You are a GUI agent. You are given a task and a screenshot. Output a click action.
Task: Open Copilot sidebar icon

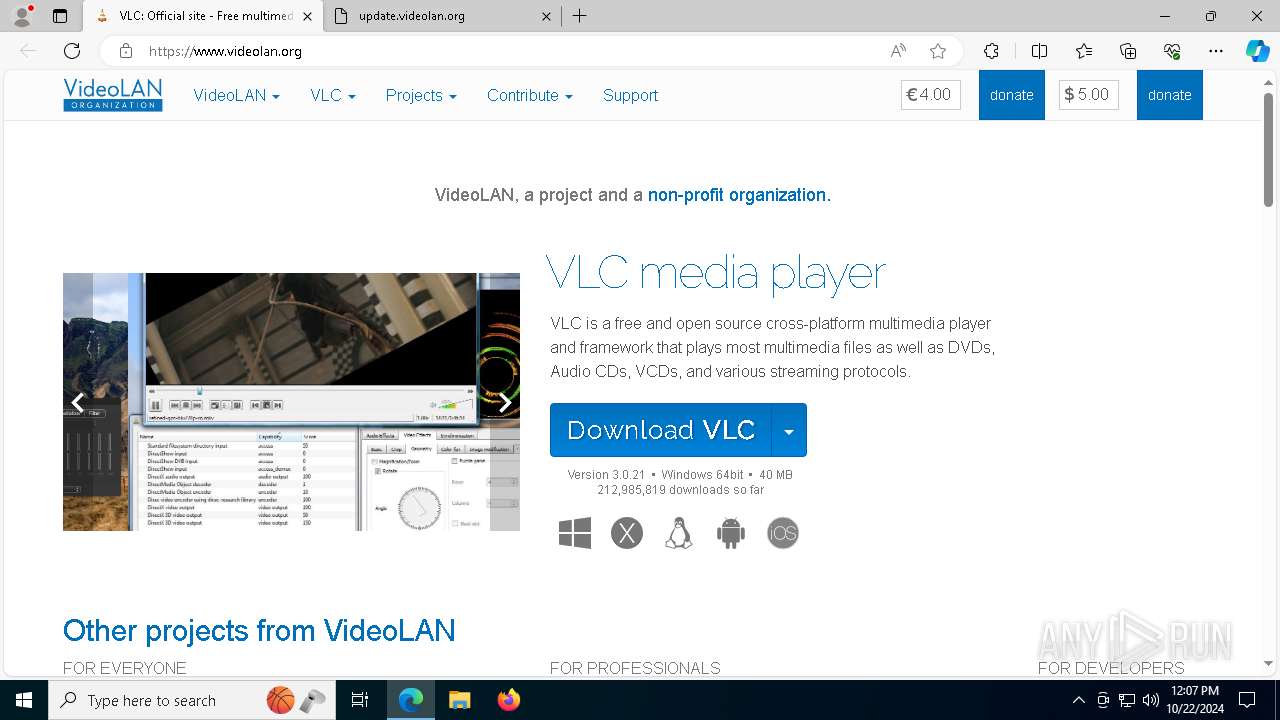point(1257,51)
